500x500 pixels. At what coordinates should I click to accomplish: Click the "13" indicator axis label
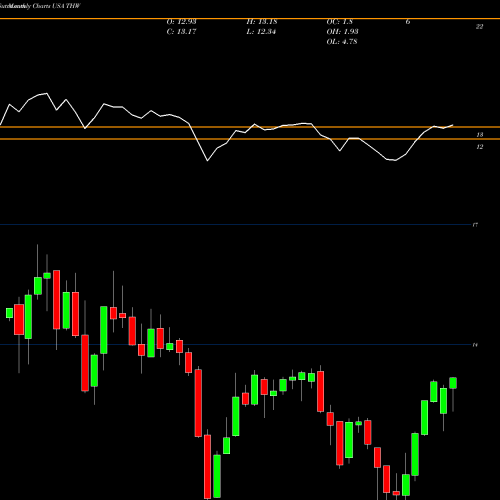tap(479, 135)
